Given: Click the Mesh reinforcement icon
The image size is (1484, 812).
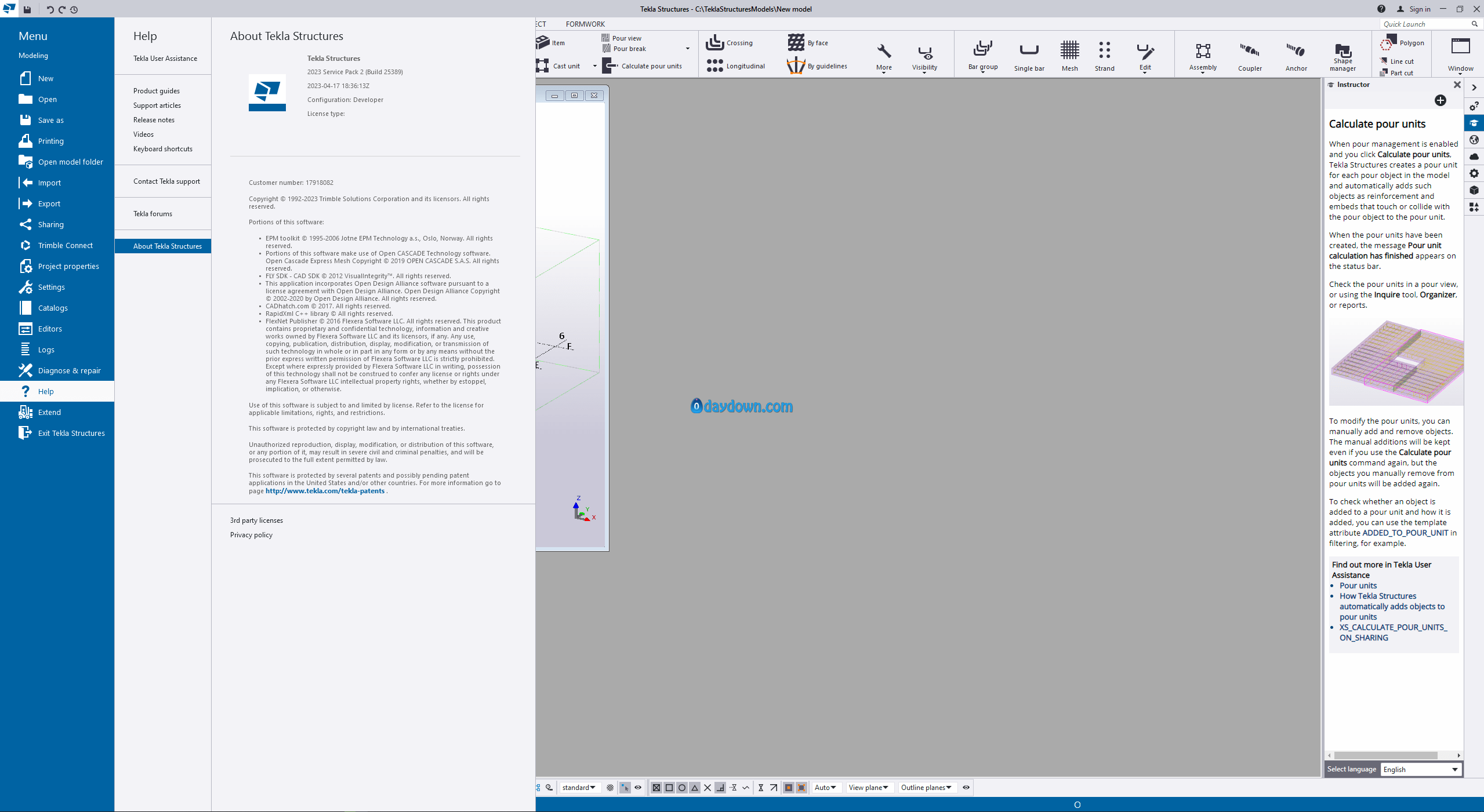Looking at the screenshot, I should pyautogui.click(x=1069, y=51).
